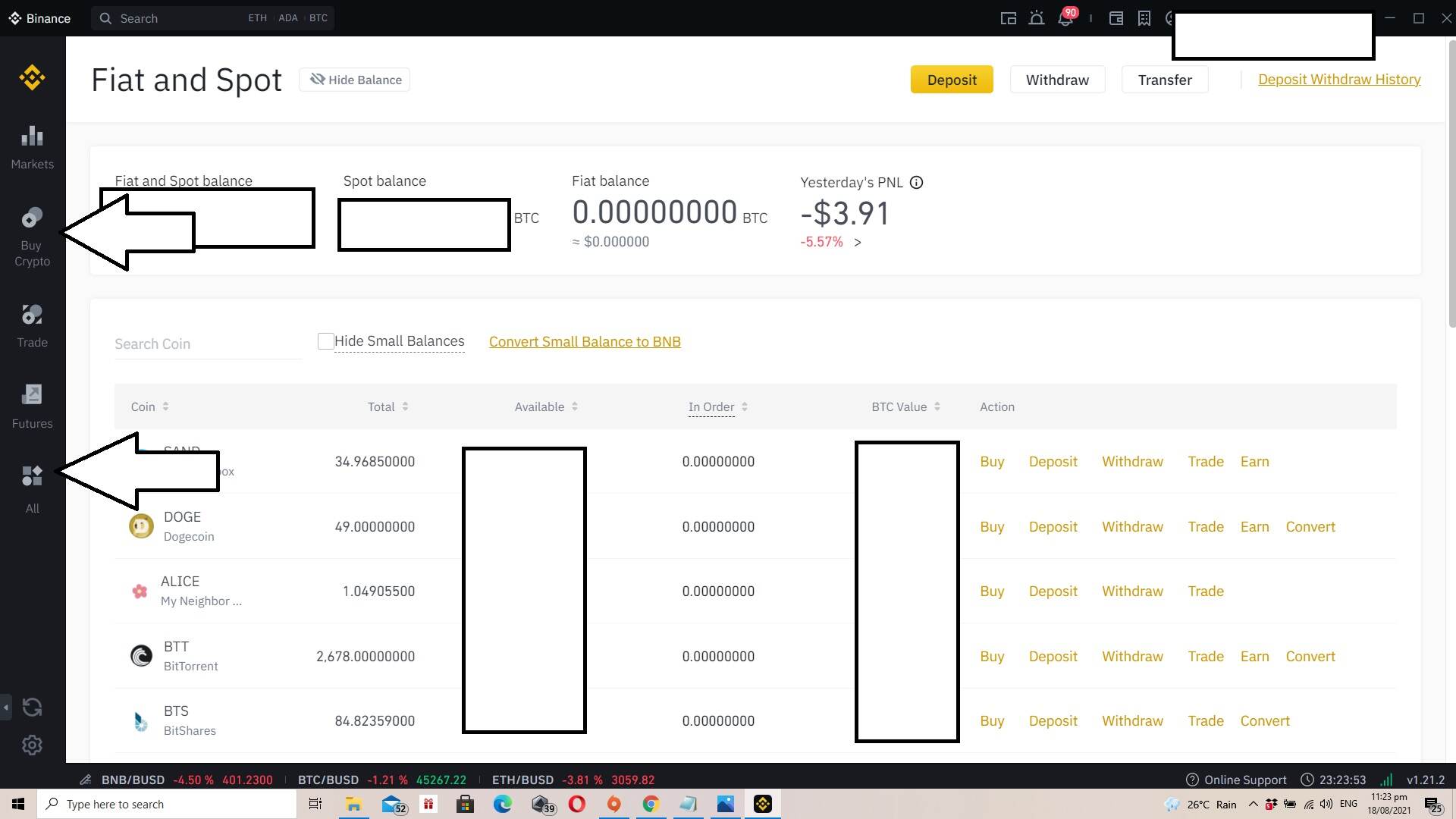Open the orders receipt icon in title bar
This screenshot has width=1456, height=819.
(x=1144, y=18)
